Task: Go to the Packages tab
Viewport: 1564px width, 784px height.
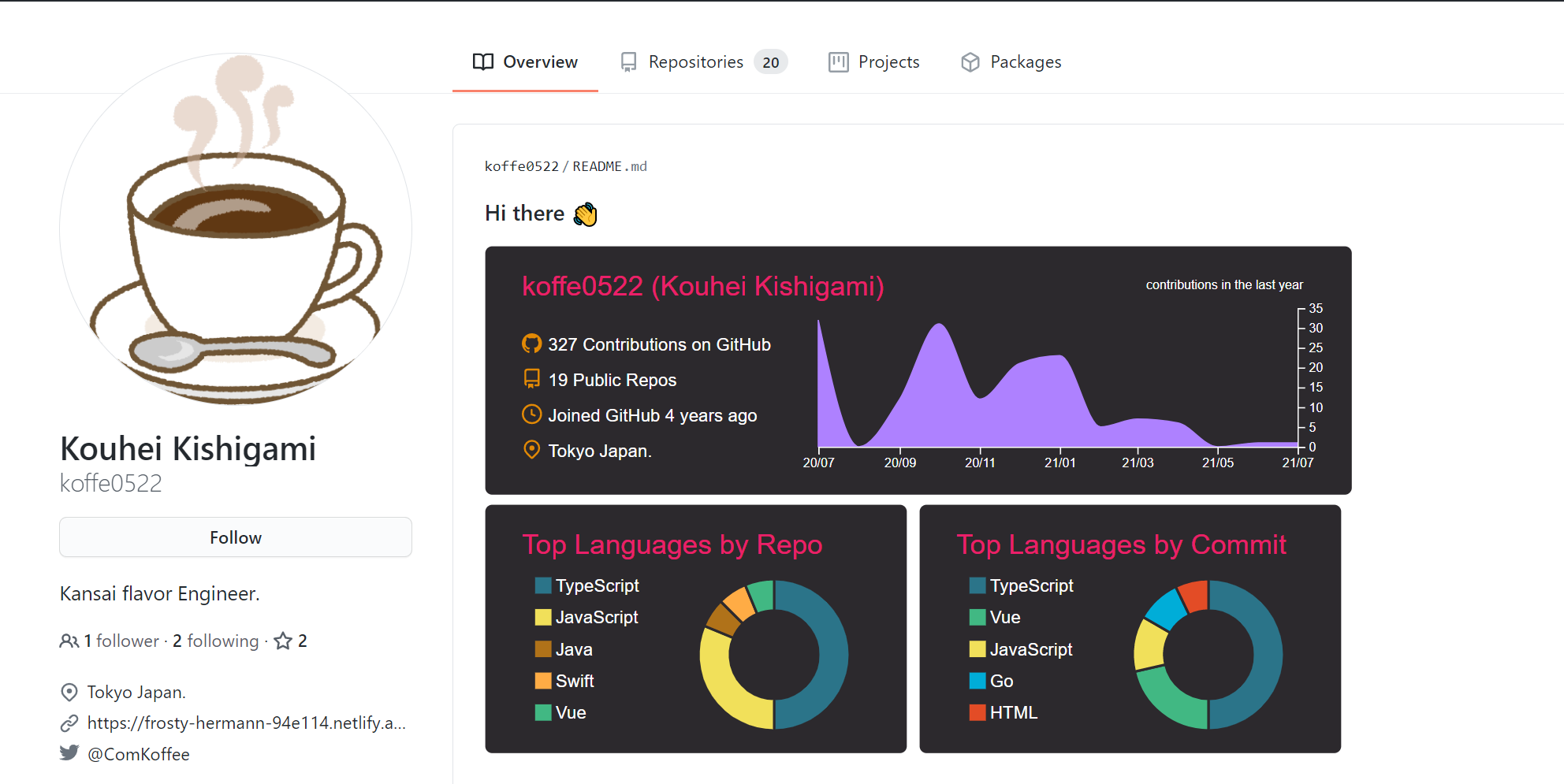Action: pos(1011,62)
